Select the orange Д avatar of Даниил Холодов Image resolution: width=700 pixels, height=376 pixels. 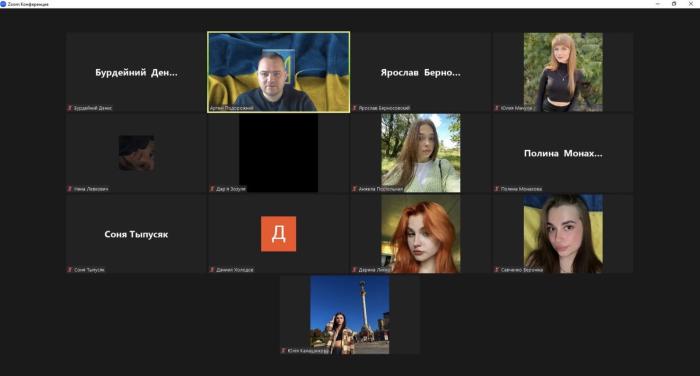tap(279, 234)
